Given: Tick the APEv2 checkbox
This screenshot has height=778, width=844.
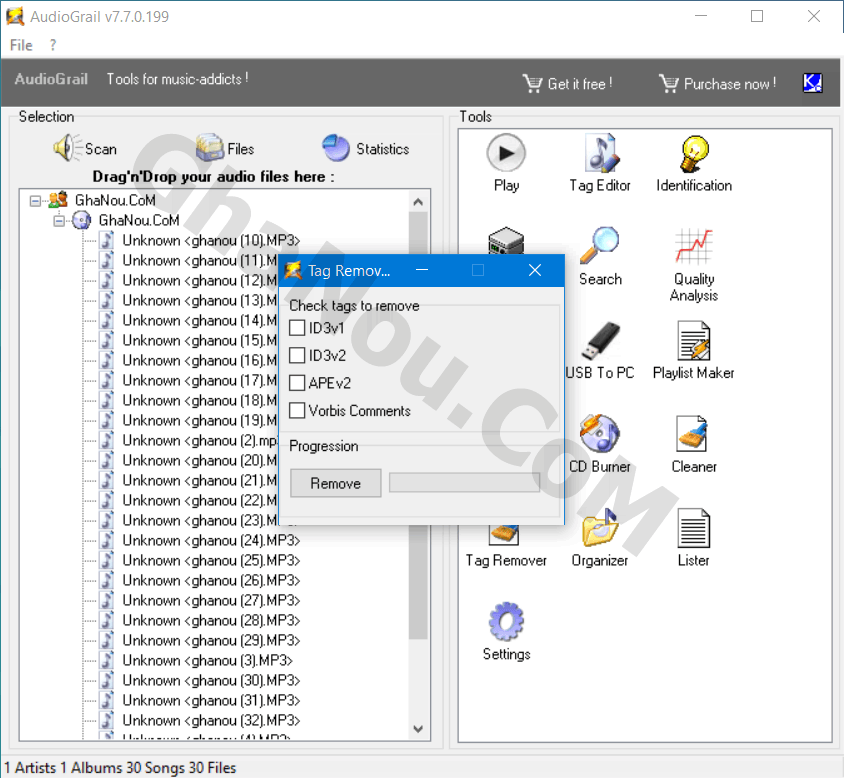Looking at the screenshot, I should pos(297,383).
